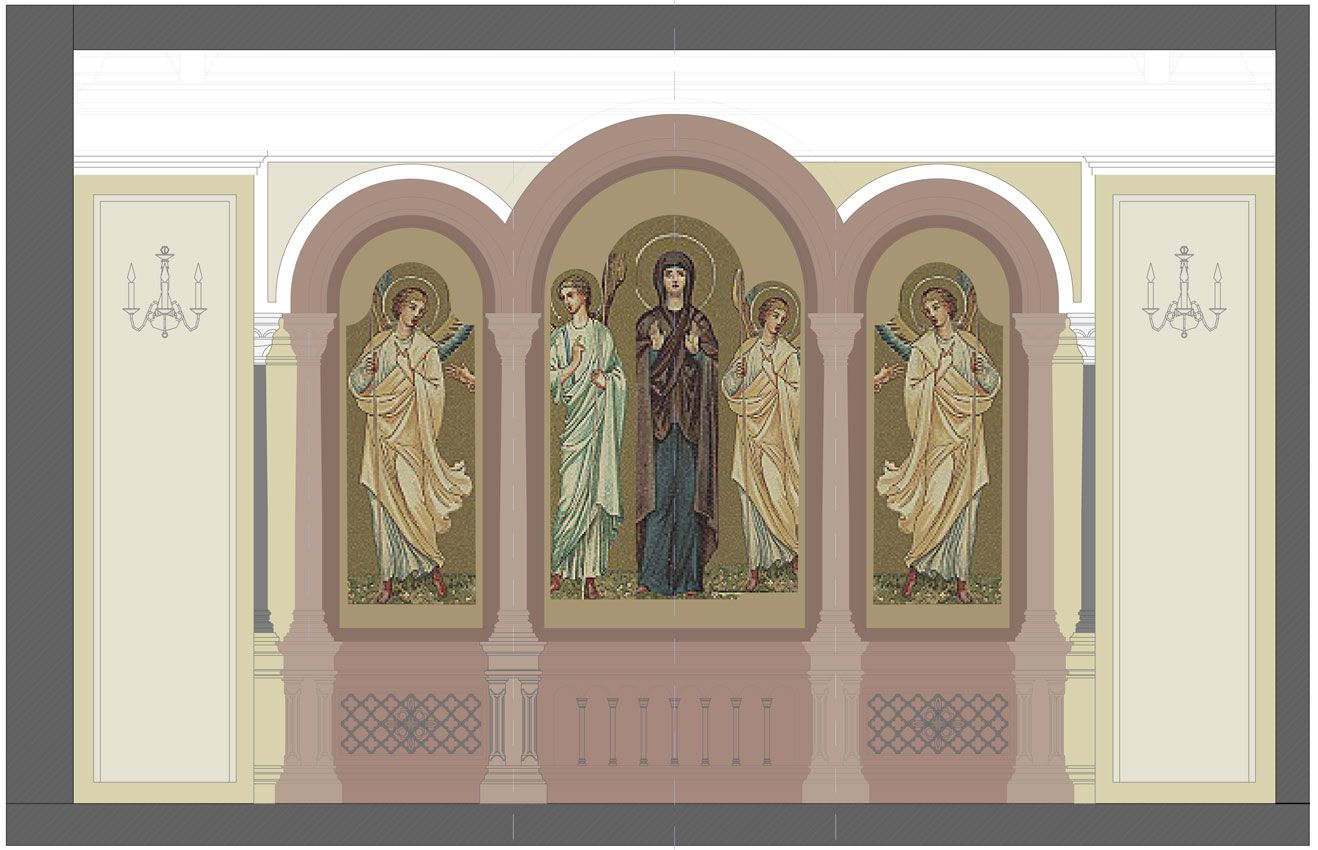Select the left wall sconce drawing
The image size is (1318, 850).
point(165,292)
